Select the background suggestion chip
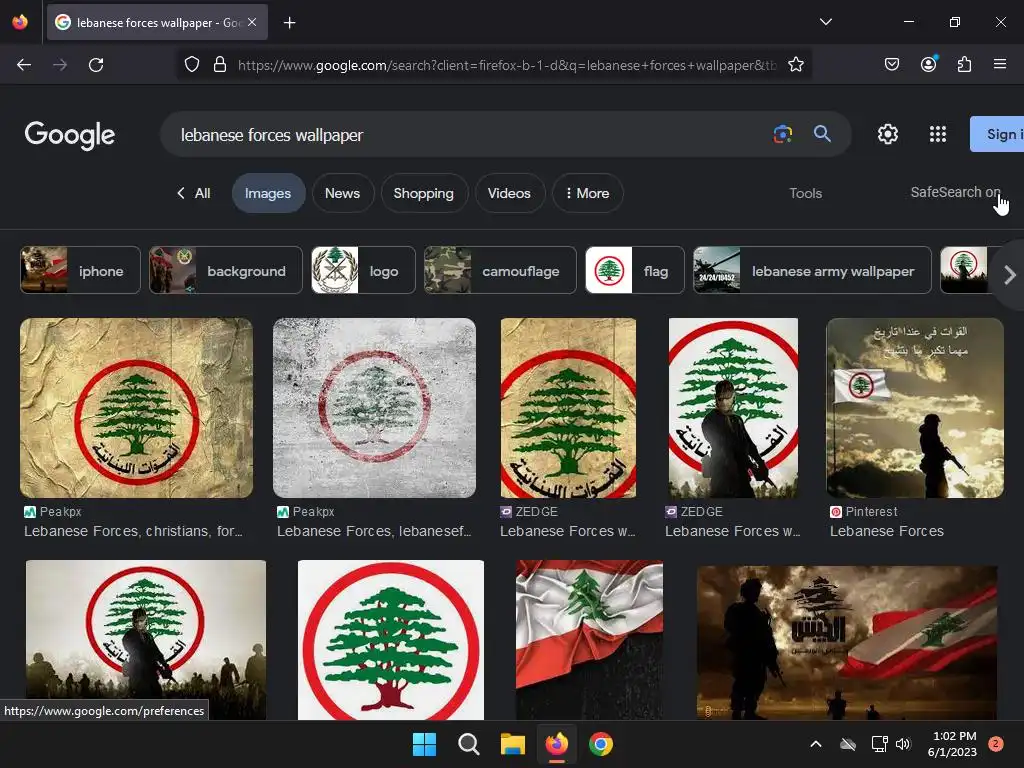The image size is (1024, 768). [226, 270]
